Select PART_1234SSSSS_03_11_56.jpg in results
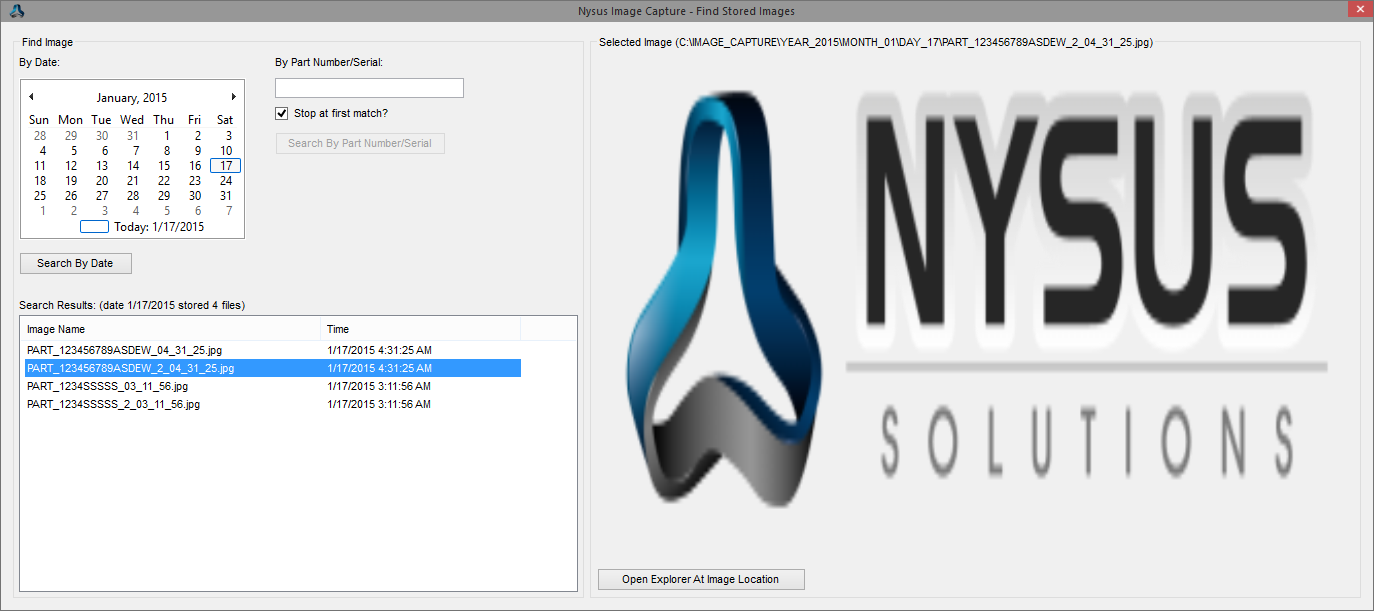This screenshot has height=611, width=1374. 107,386
